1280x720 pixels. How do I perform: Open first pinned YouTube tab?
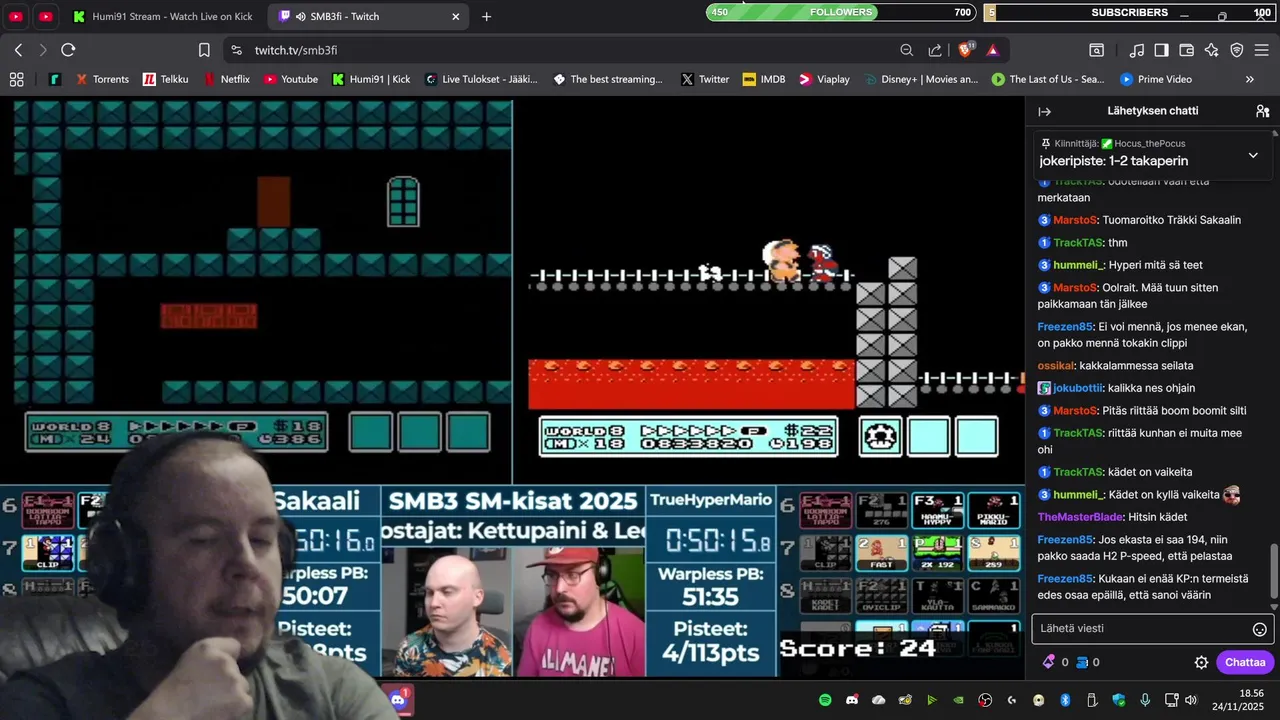pos(17,16)
